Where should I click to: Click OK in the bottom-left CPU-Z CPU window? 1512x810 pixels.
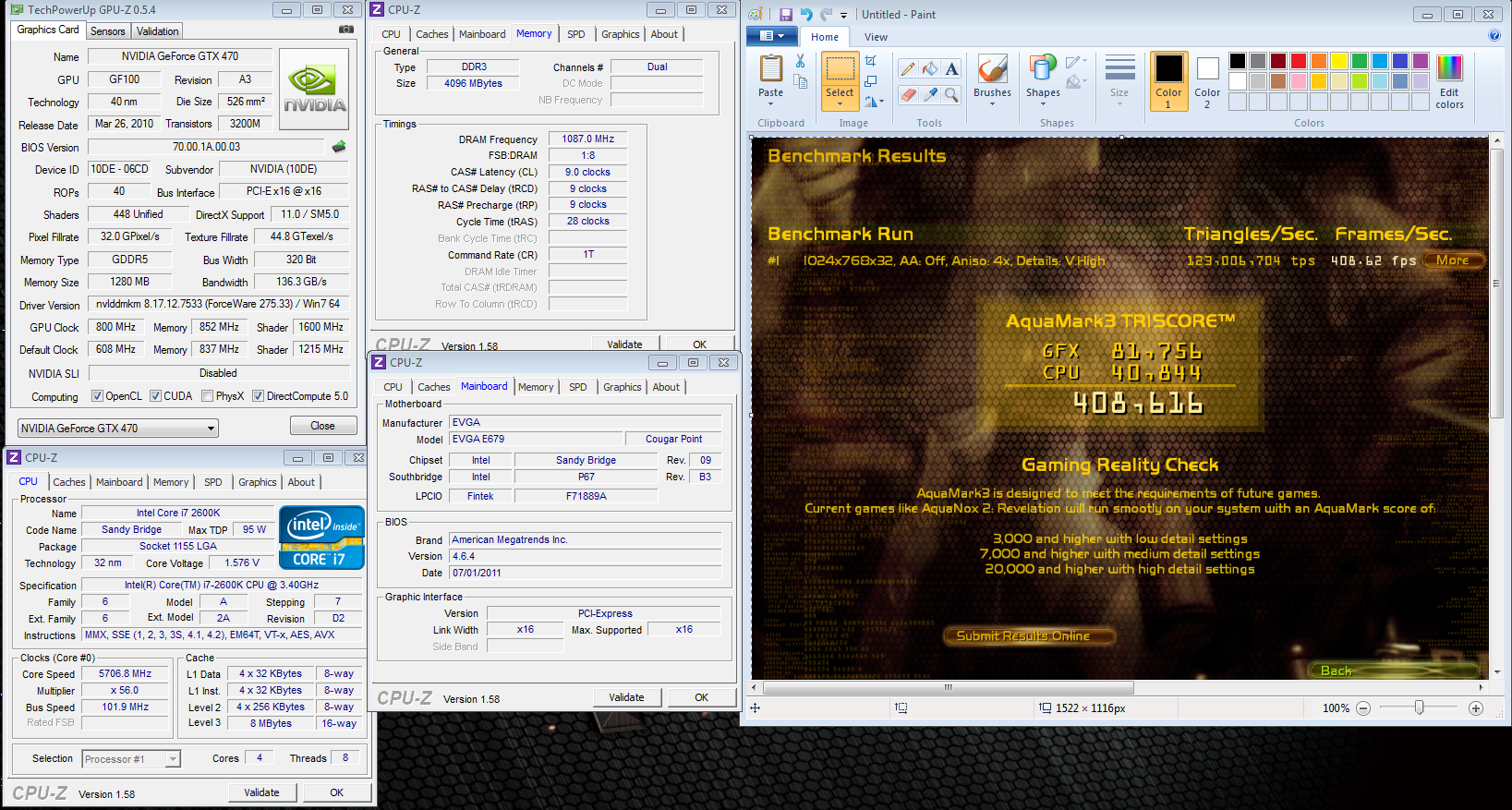tap(337, 792)
